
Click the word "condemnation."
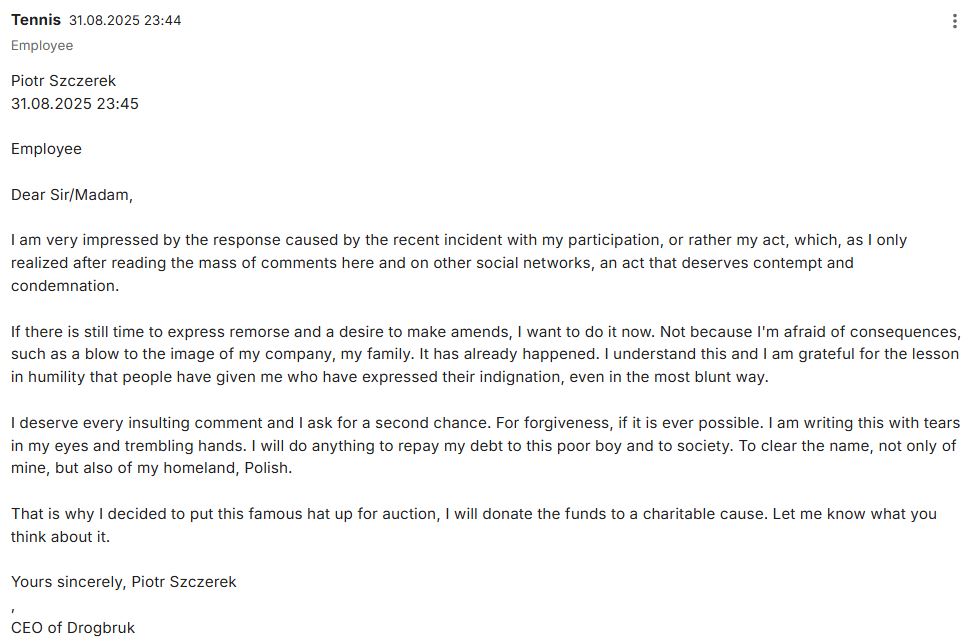(65, 286)
